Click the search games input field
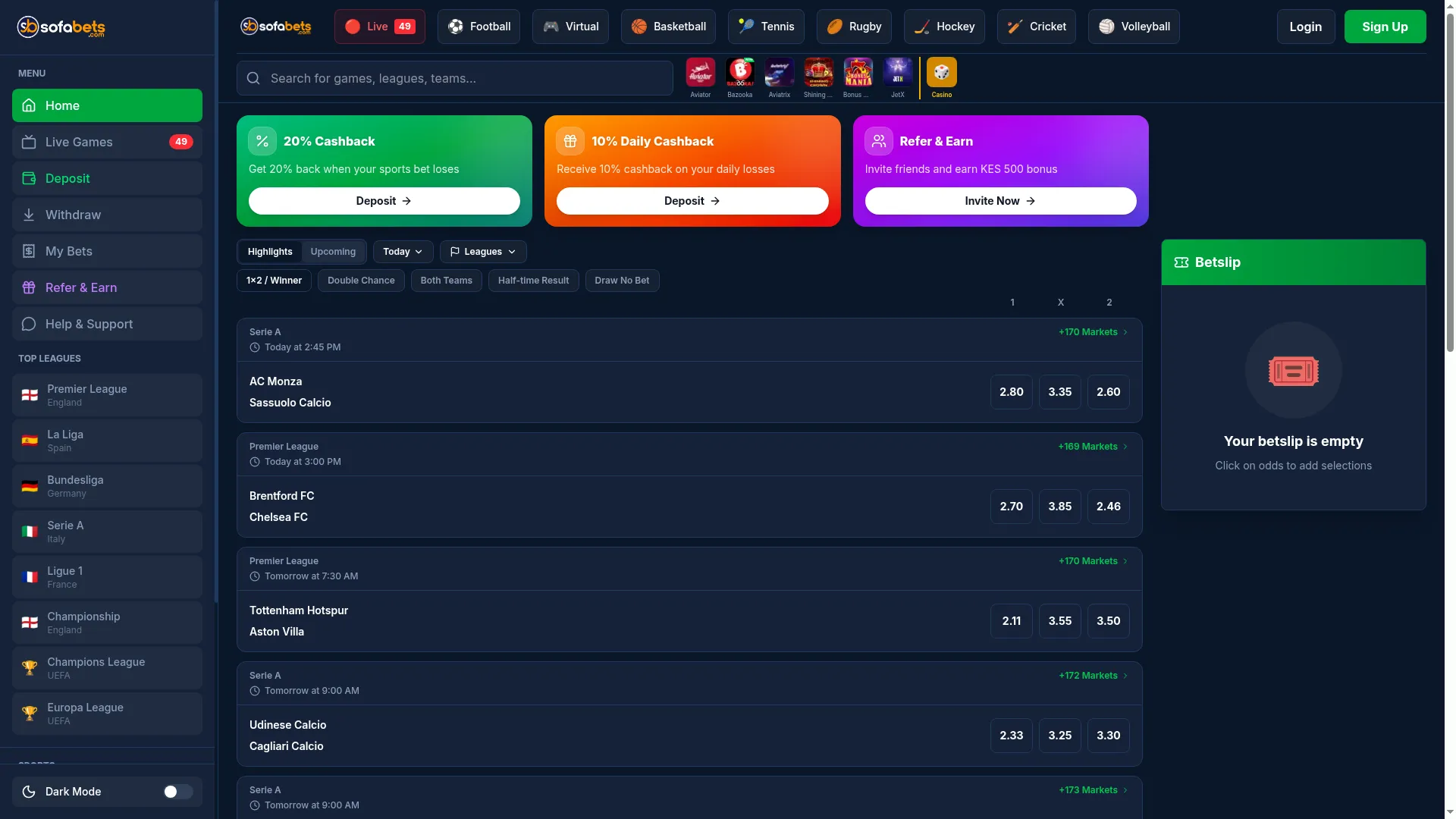This screenshot has width=1456, height=819. [454, 78]
